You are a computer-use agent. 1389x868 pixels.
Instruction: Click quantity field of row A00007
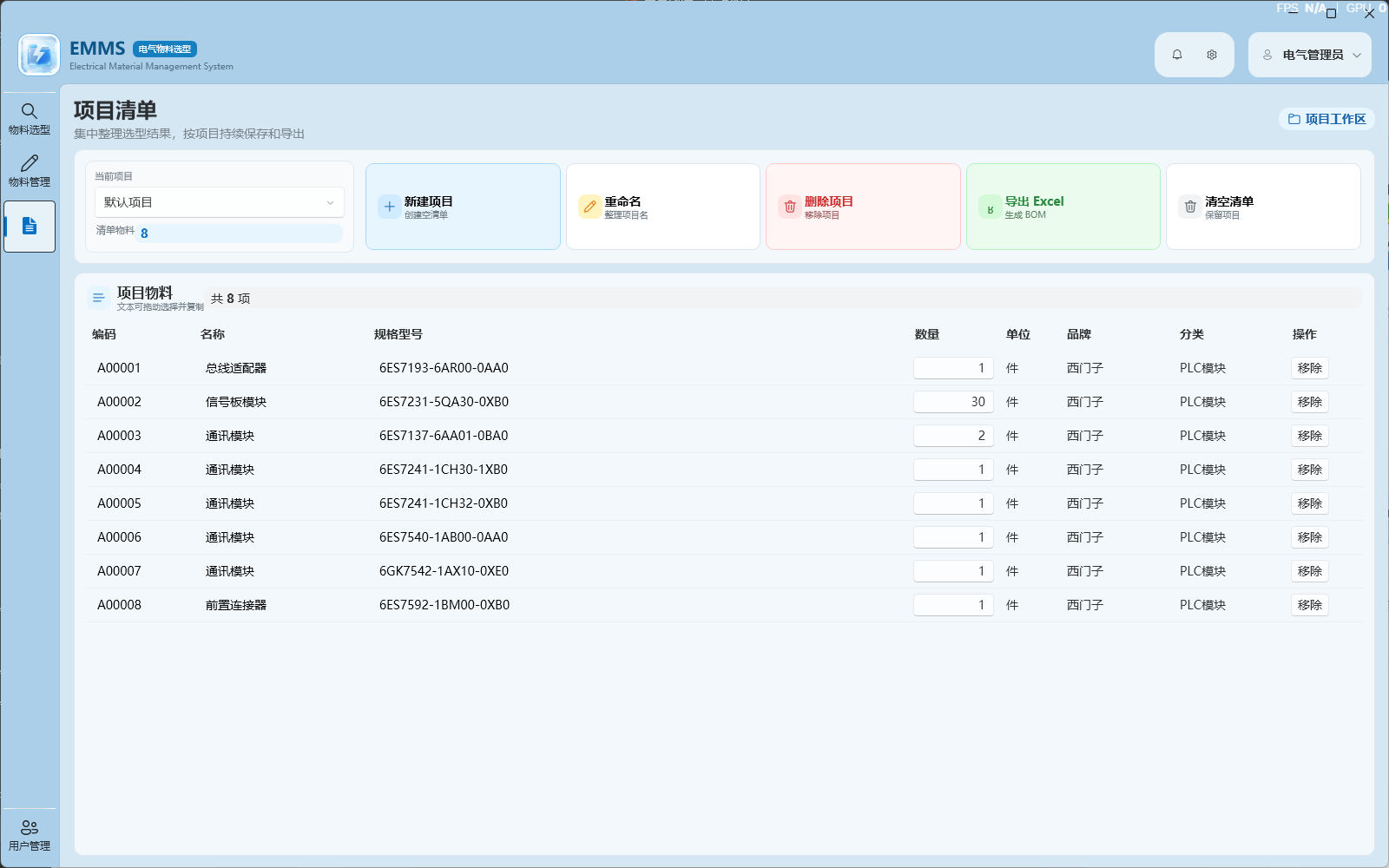953,571
